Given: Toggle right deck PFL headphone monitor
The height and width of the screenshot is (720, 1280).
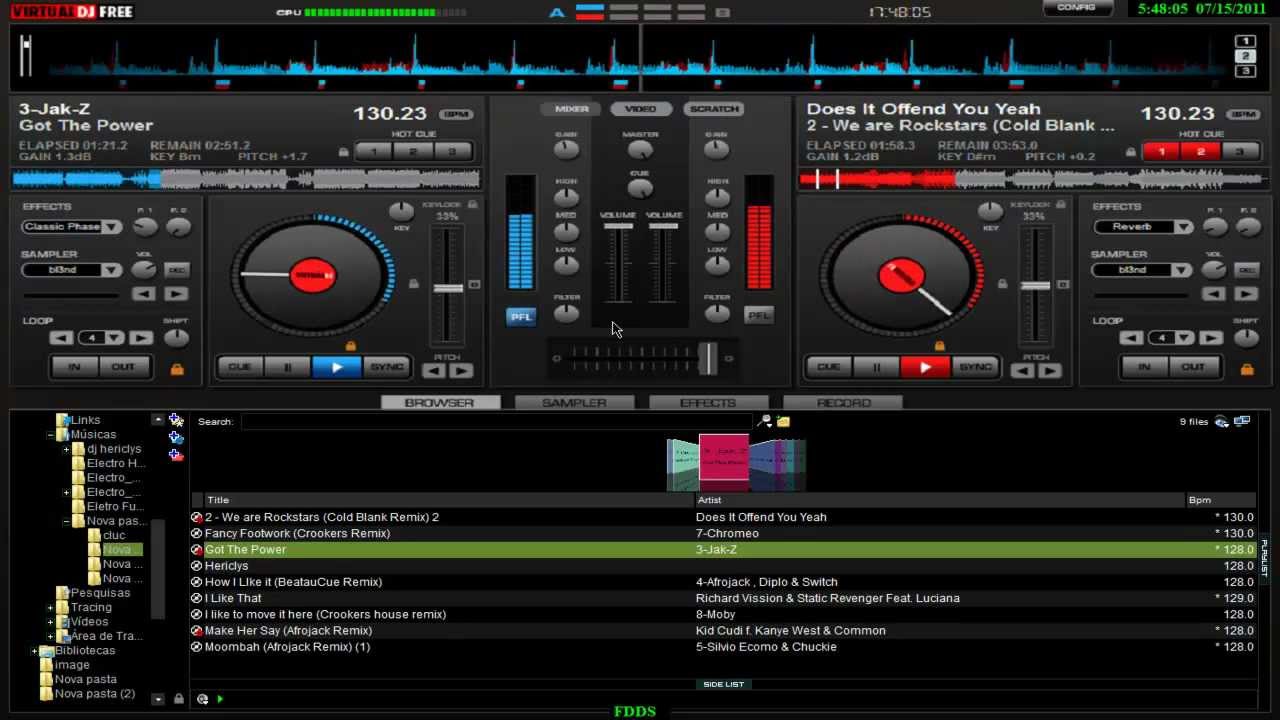Looking at the screenshot, I should [759, 315].
